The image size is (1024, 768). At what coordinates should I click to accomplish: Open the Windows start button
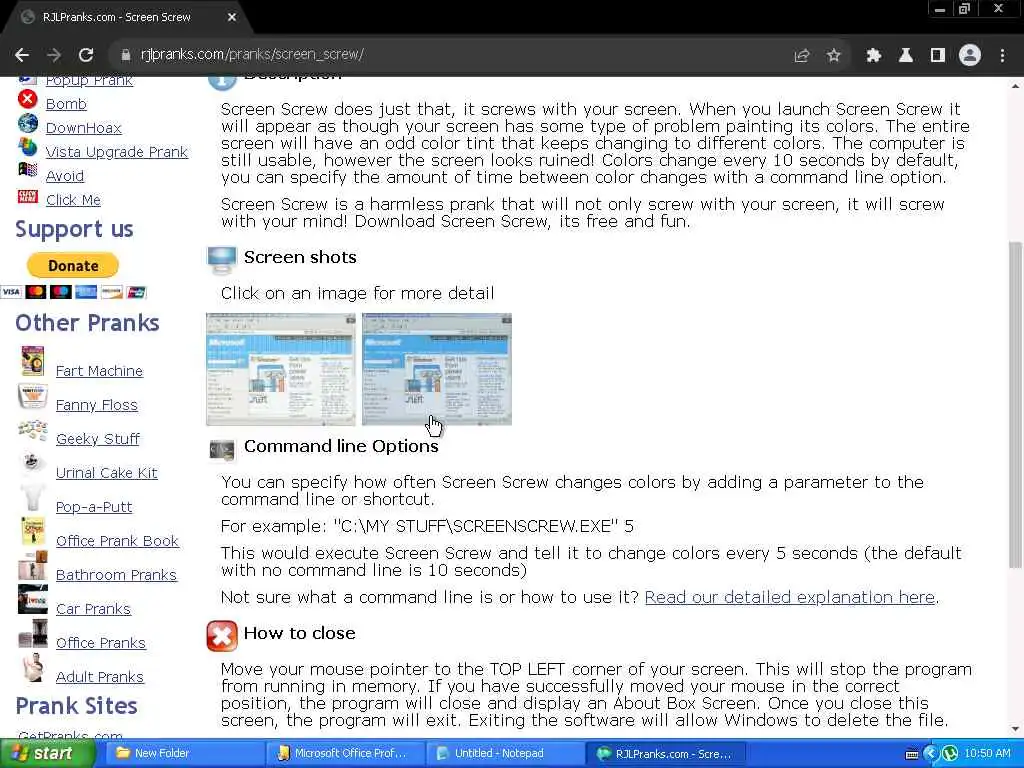[x=46, y=754]
